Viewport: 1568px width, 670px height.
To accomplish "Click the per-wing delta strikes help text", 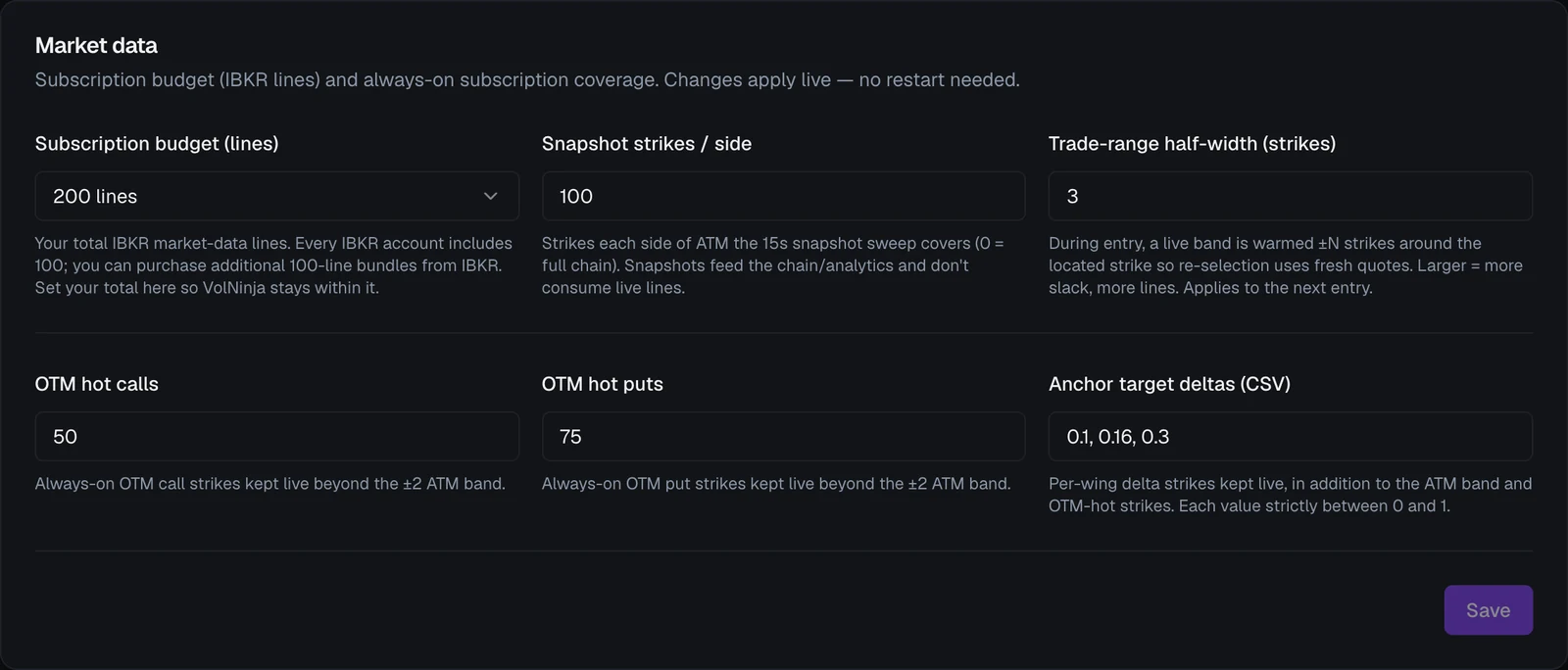I will click(1290, 495).
